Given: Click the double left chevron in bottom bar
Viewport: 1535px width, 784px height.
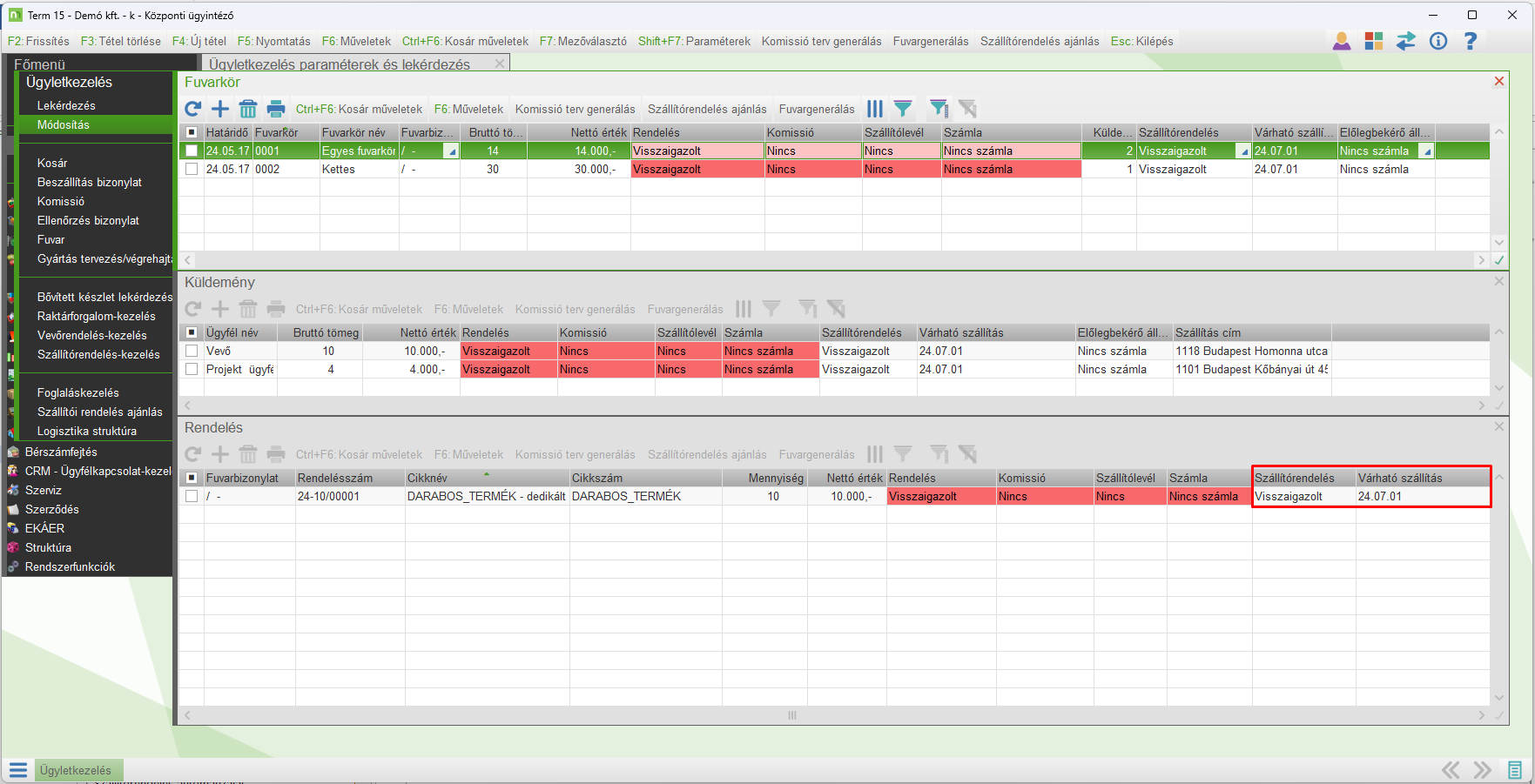Looking at the screenshot, I should pyautogui.click(x=1451, y=770).
